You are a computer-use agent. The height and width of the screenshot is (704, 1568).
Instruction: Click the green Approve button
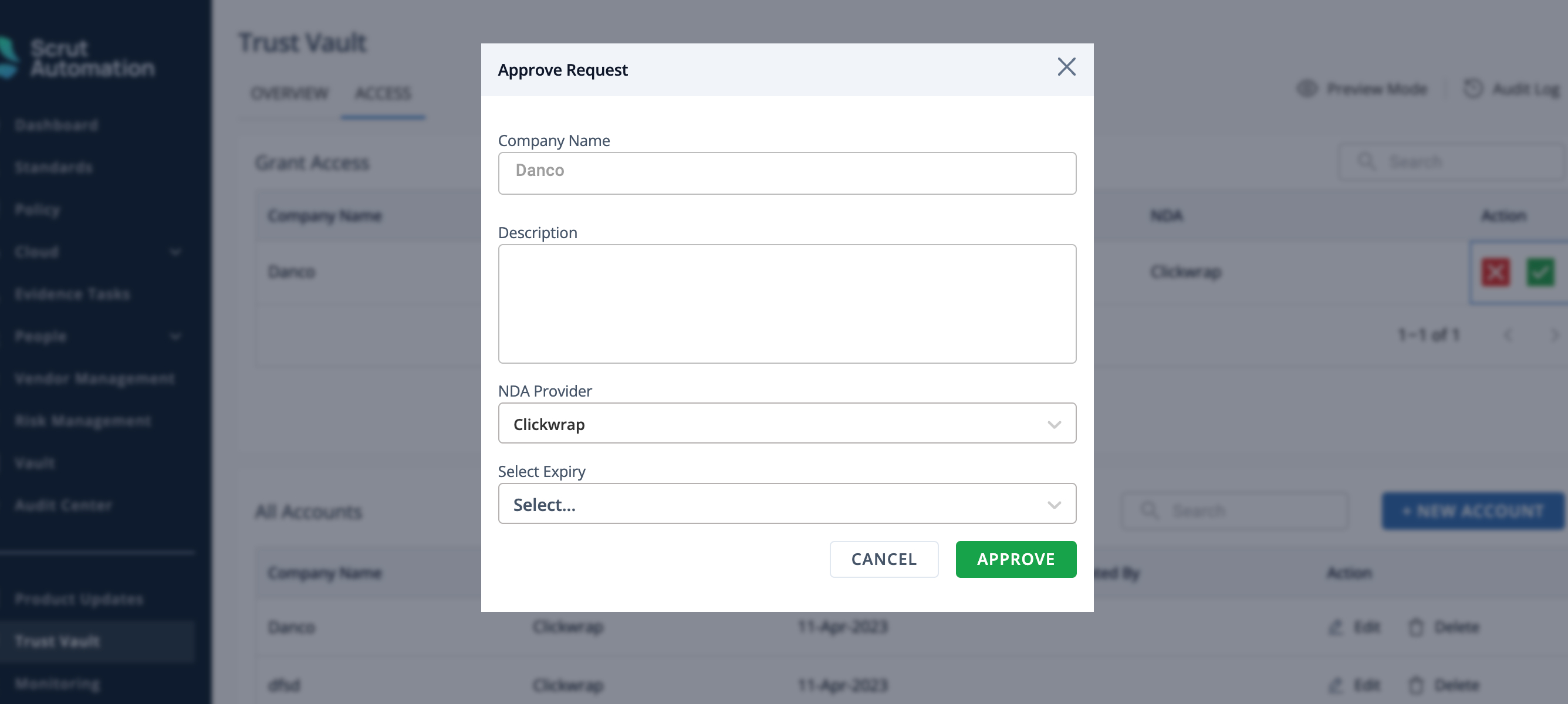[x=1016, y=559]
